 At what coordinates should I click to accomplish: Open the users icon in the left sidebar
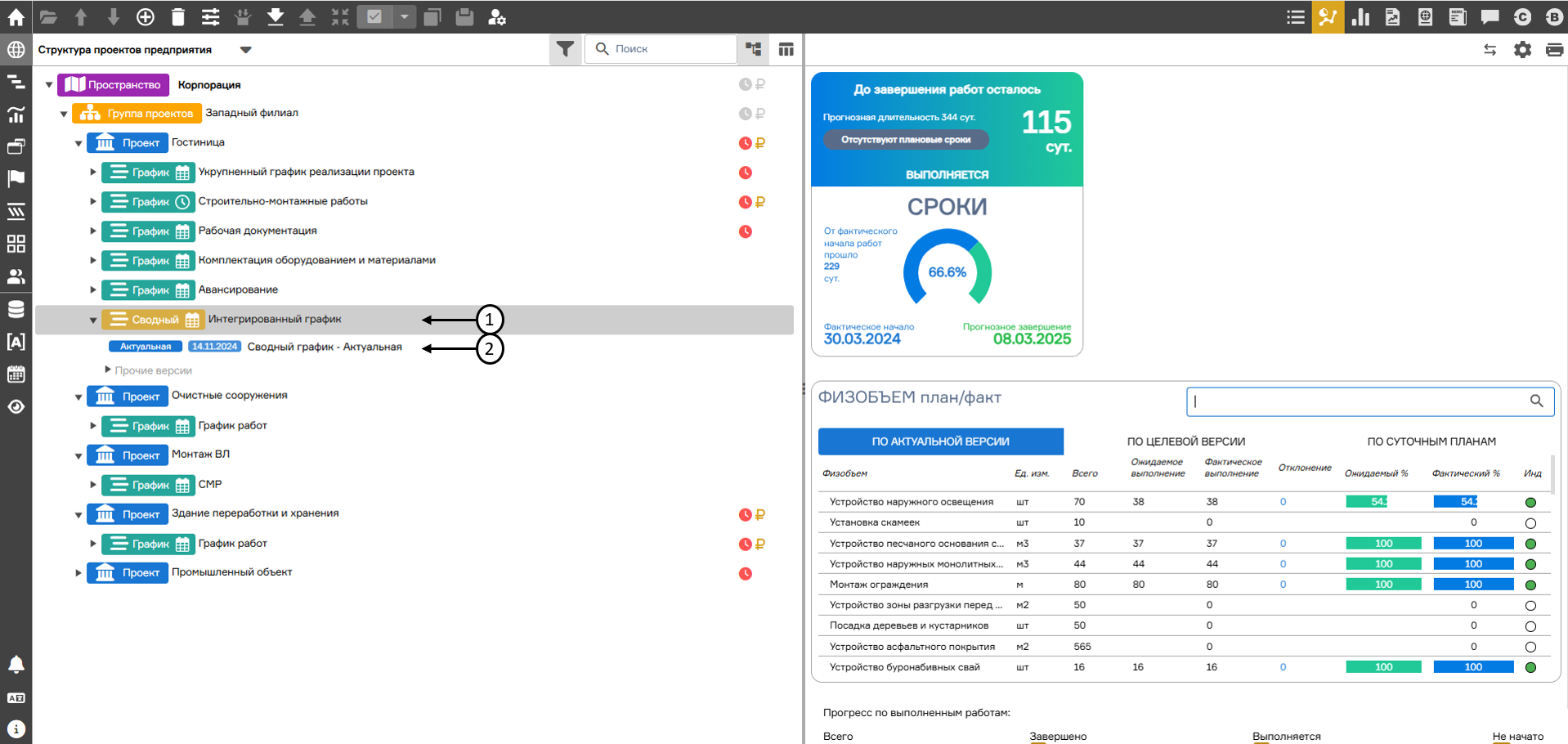pos(16,276)
